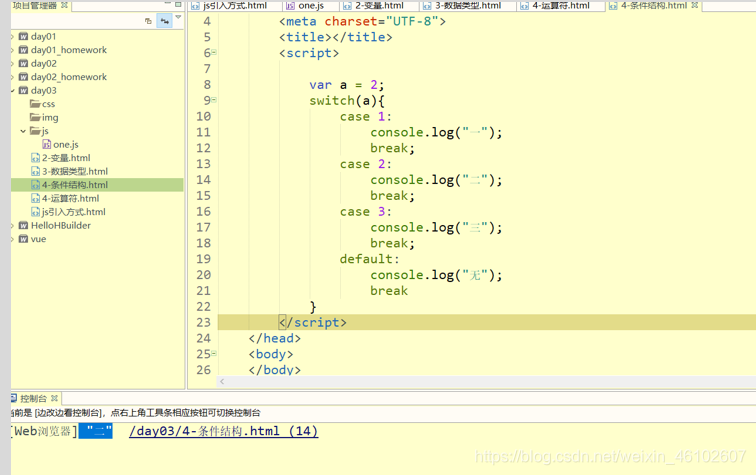Click the default: keyword in the code

369,259
